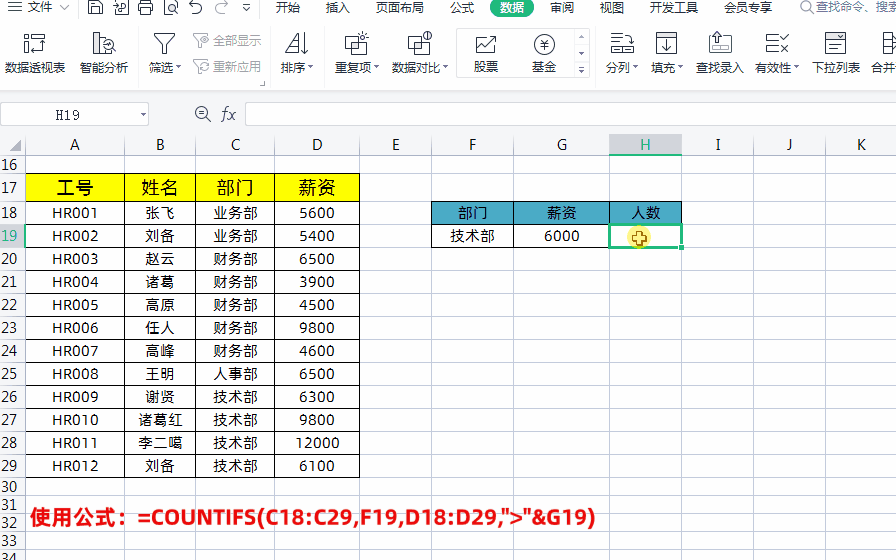Select salary cell 12000
This screenshot has height=560, width=896.
[x=317, y=443]
